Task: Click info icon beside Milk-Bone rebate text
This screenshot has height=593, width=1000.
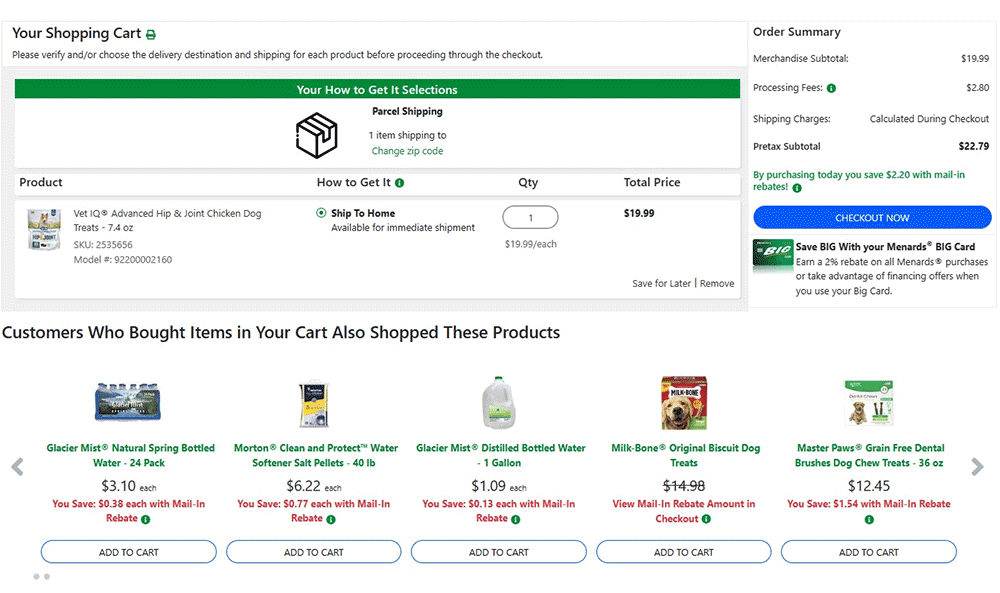Action: point(707,519)
